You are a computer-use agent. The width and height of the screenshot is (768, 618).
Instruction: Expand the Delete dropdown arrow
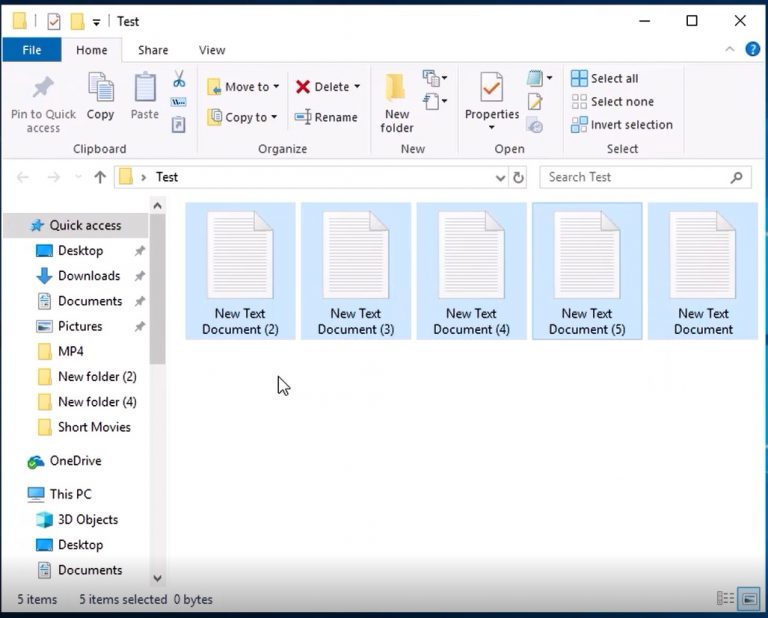click(358, 87)
